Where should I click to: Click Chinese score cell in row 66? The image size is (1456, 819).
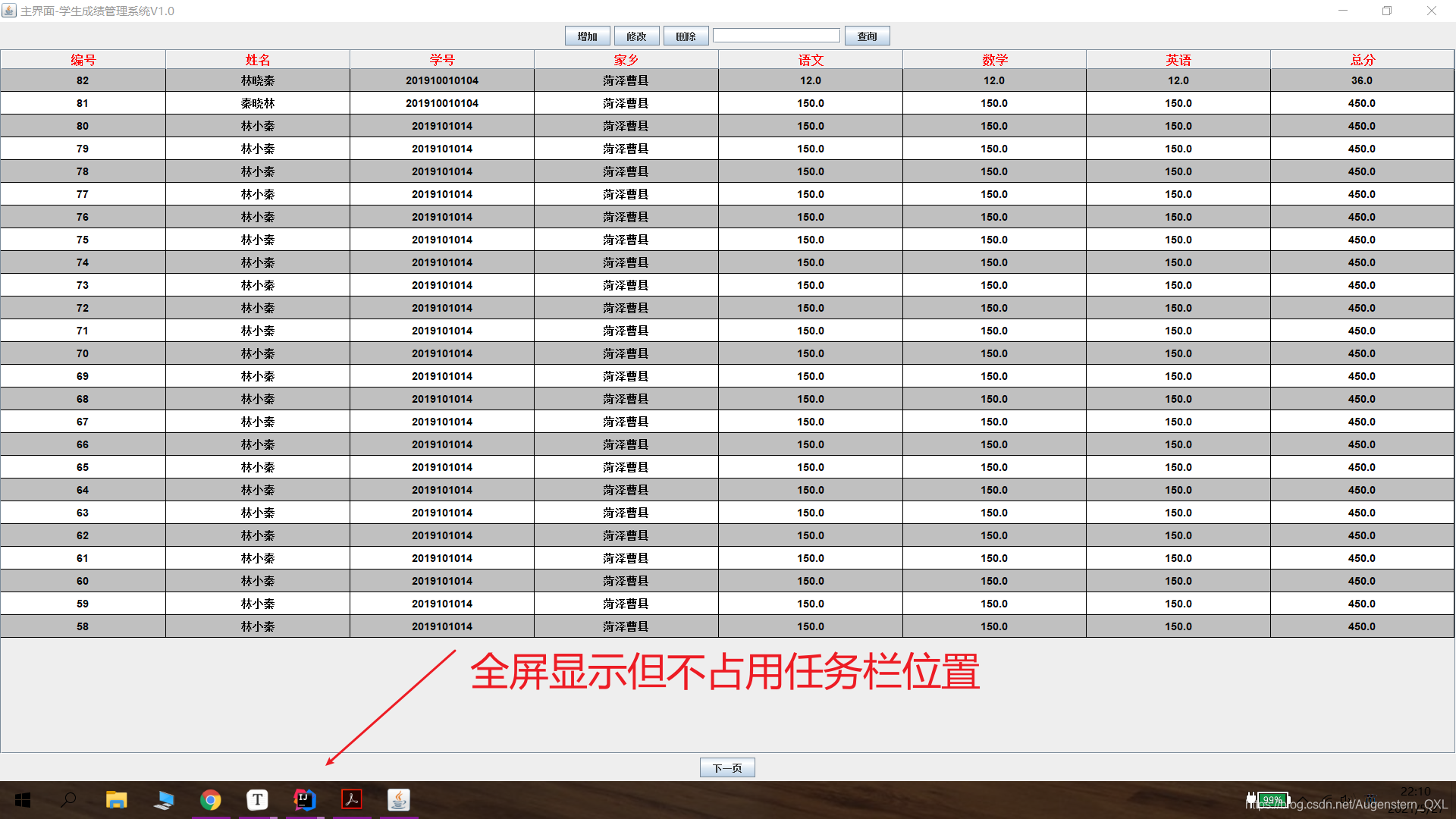(x=810, y=444)
